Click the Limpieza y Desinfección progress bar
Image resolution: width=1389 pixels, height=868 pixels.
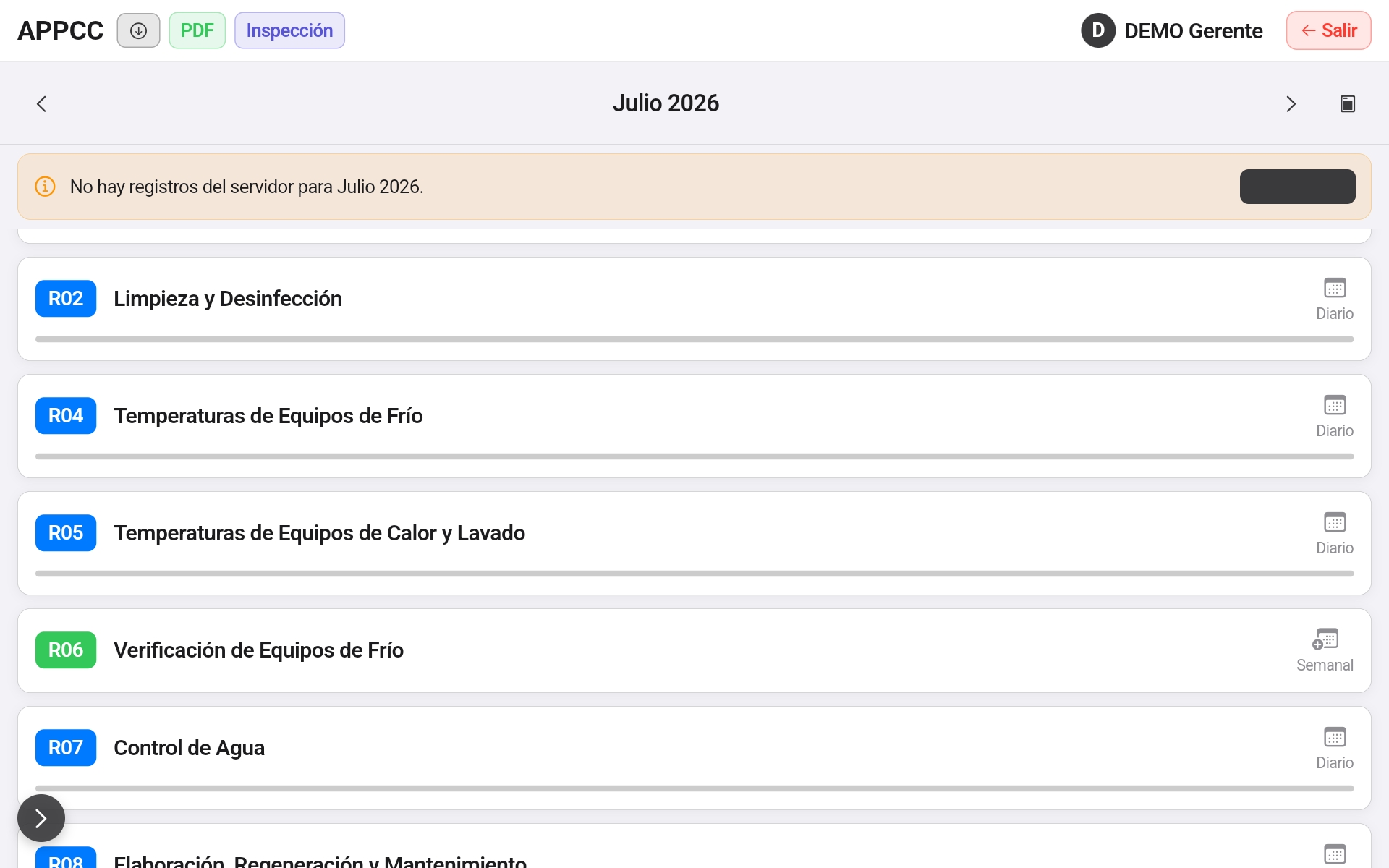694,339
